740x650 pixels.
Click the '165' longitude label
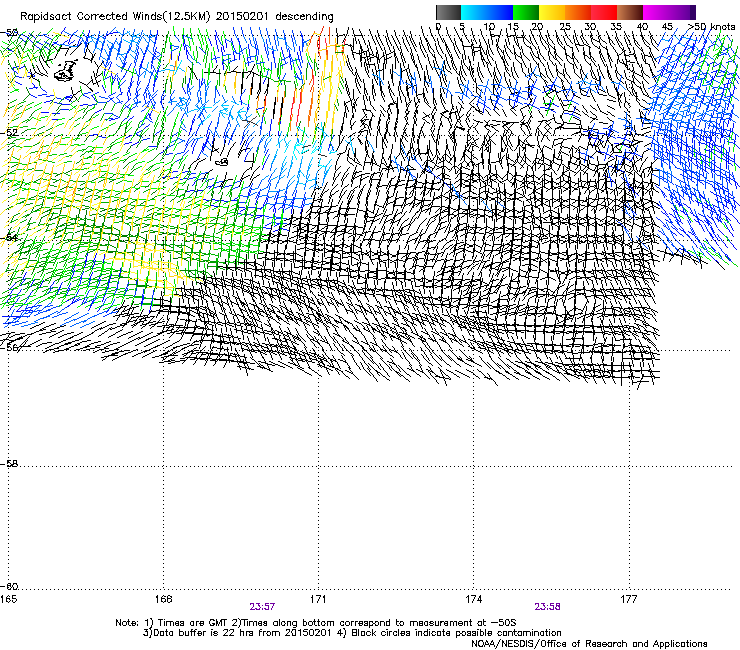[x=8, y=599]
